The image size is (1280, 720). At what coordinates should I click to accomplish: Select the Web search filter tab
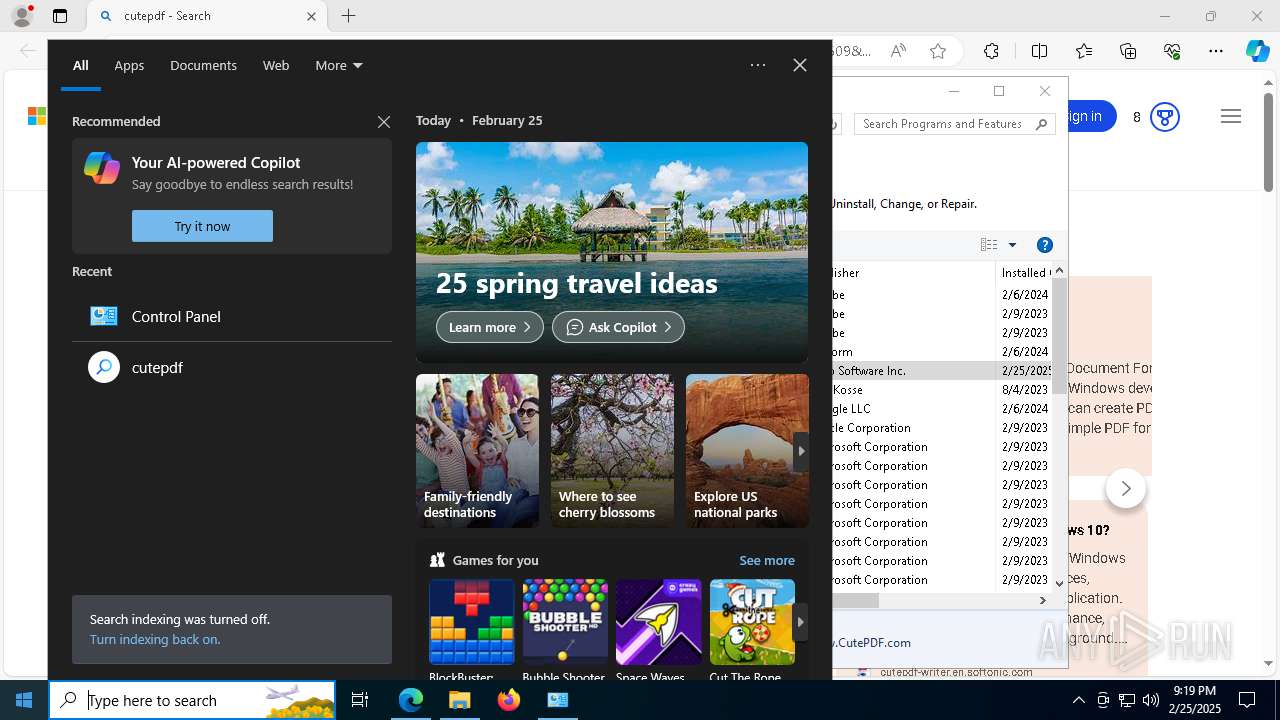pyautogui.click(x=276, y=65)
